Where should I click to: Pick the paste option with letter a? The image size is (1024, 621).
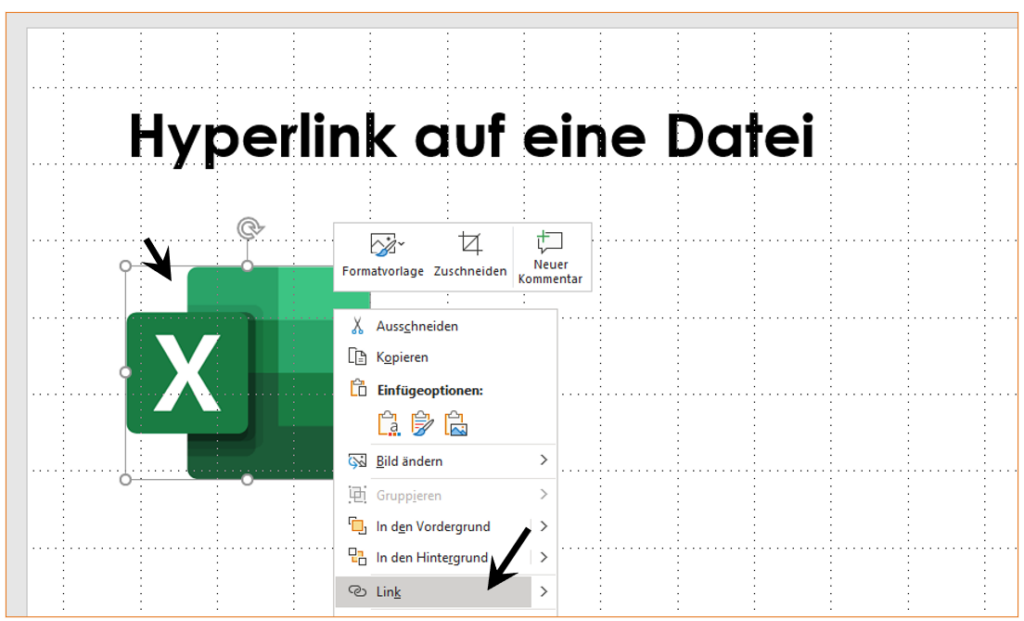pos(389,424)
